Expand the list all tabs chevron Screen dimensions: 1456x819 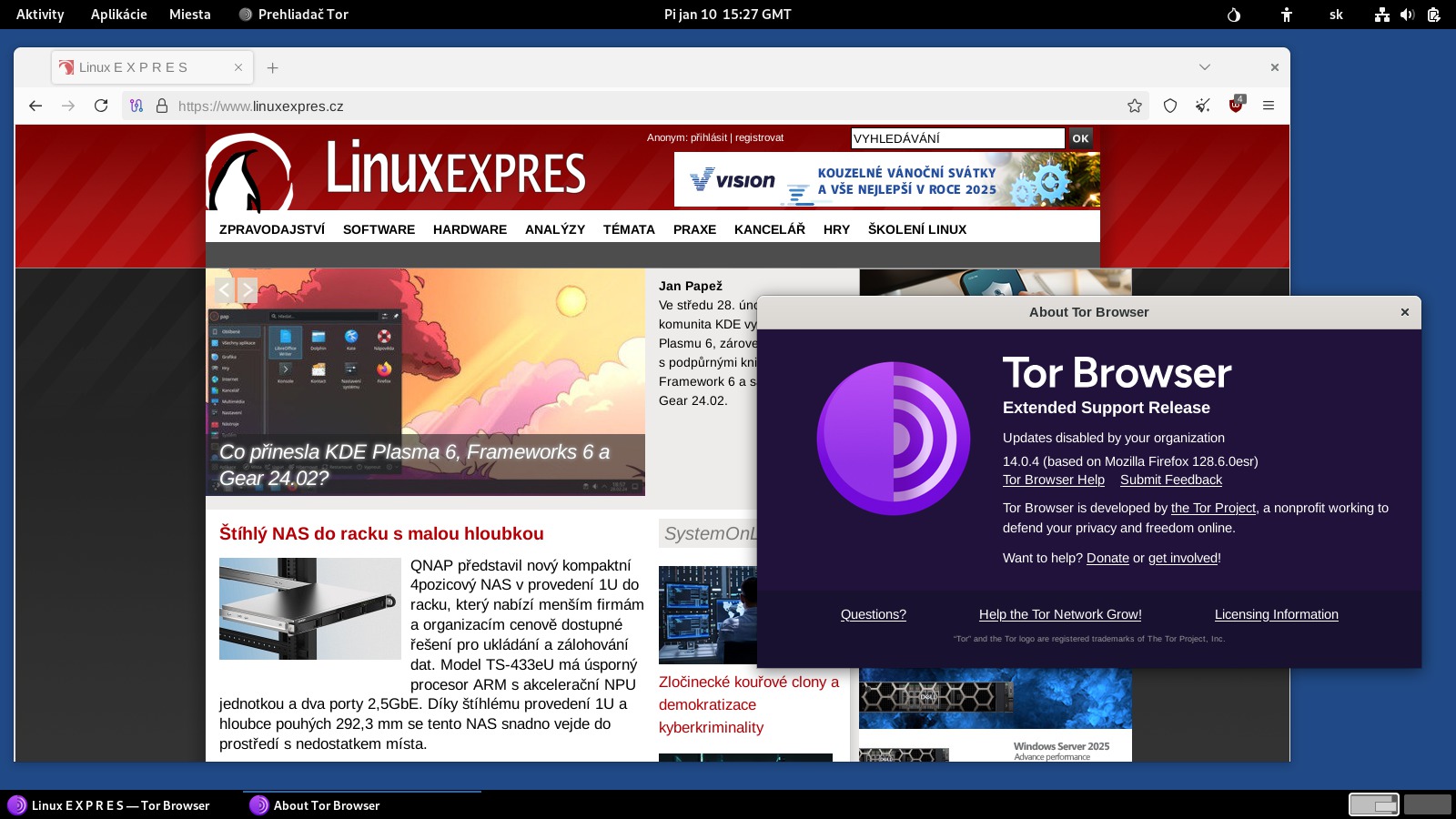tap(1204, 67)
